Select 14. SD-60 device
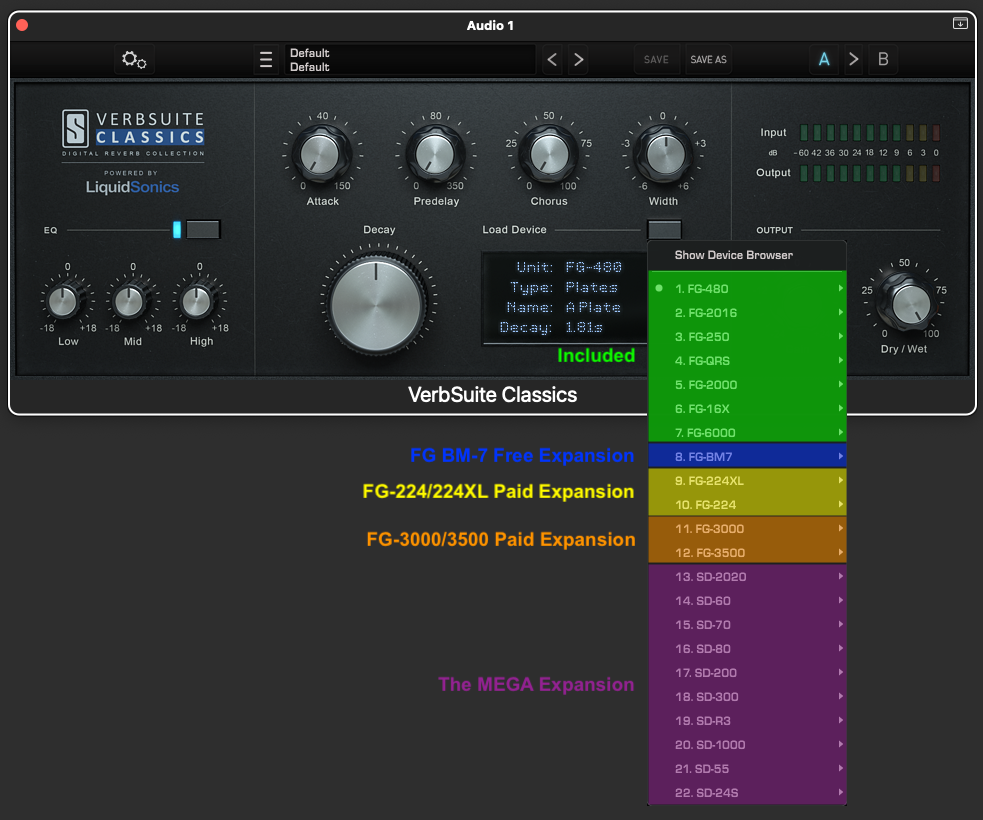This screenshot has height=820, width=983. pos(747,601)
